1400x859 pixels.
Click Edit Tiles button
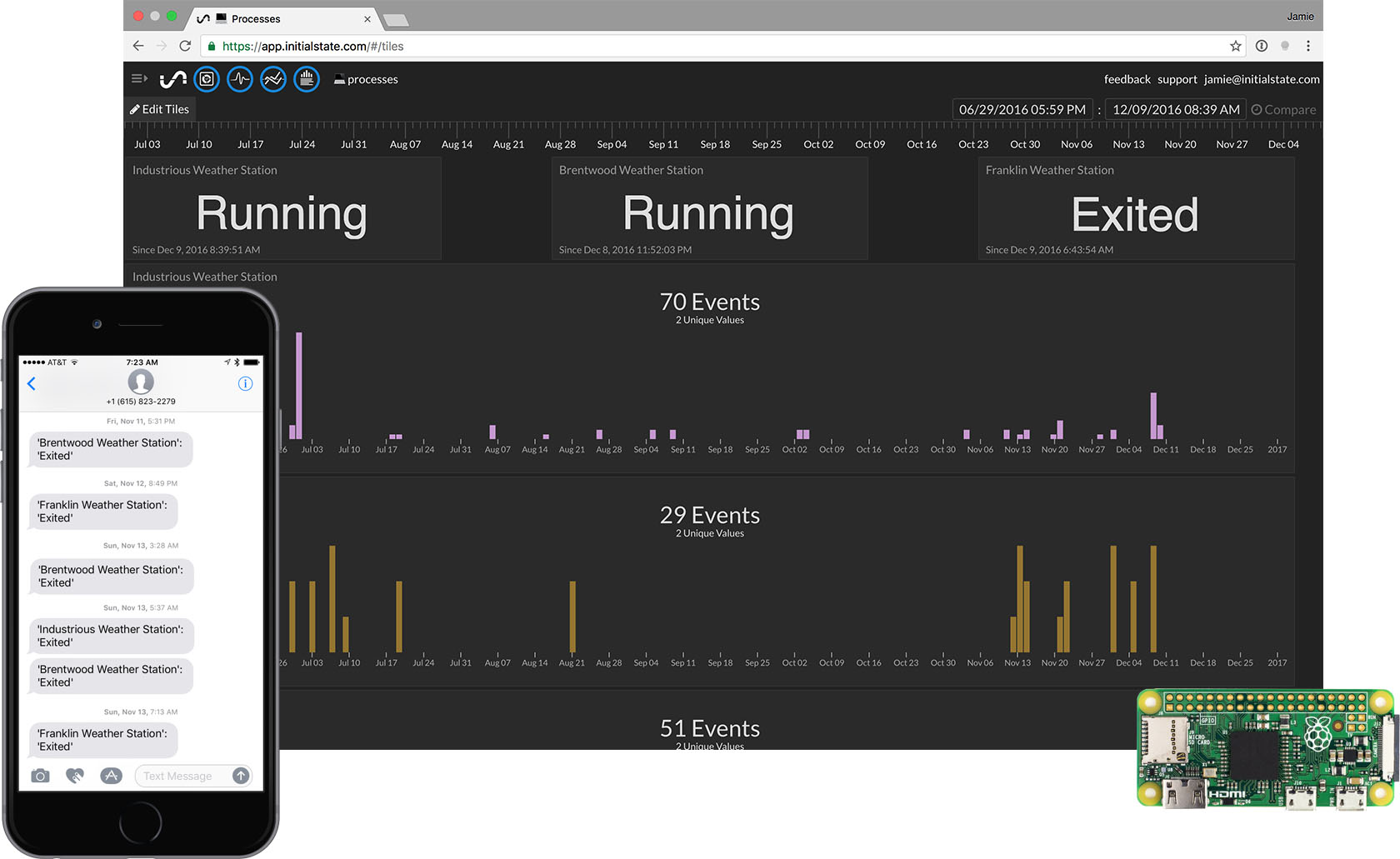159,109
